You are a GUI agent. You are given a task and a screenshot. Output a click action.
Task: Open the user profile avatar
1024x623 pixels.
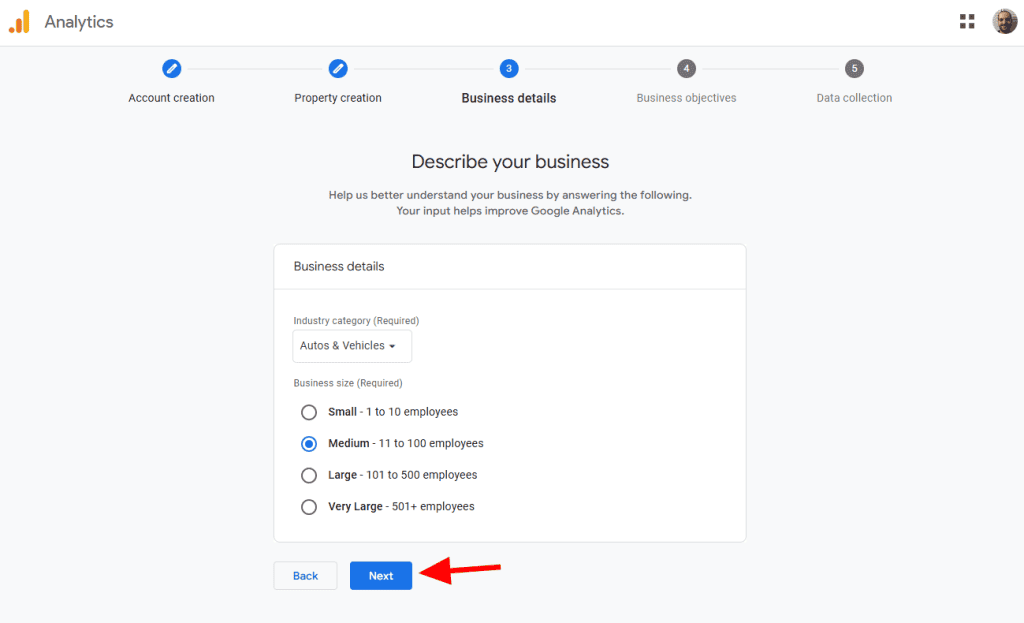1004,22
